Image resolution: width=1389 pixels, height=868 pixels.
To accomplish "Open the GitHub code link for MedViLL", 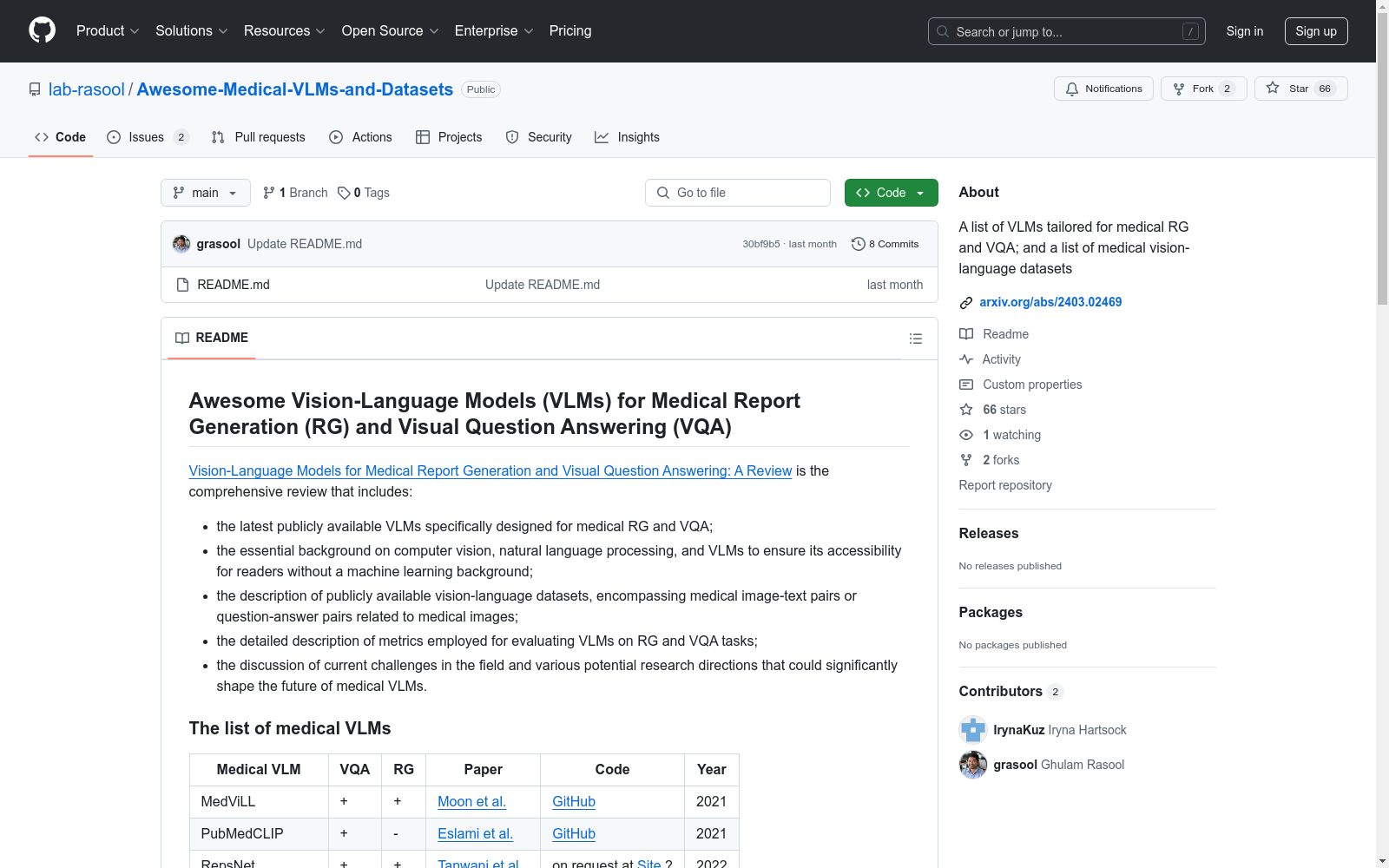I will pos(574,801).
